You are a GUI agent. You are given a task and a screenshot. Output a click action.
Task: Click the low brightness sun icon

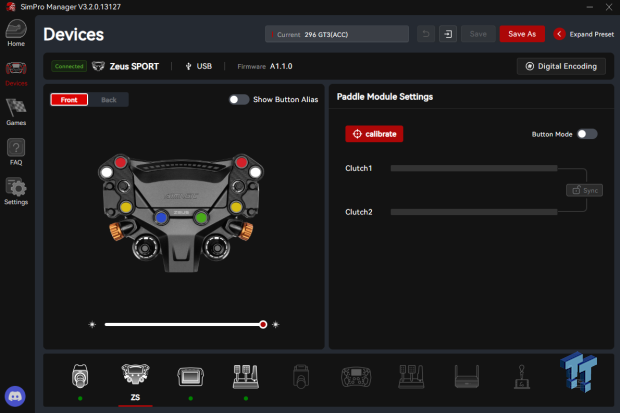(92, 324)
